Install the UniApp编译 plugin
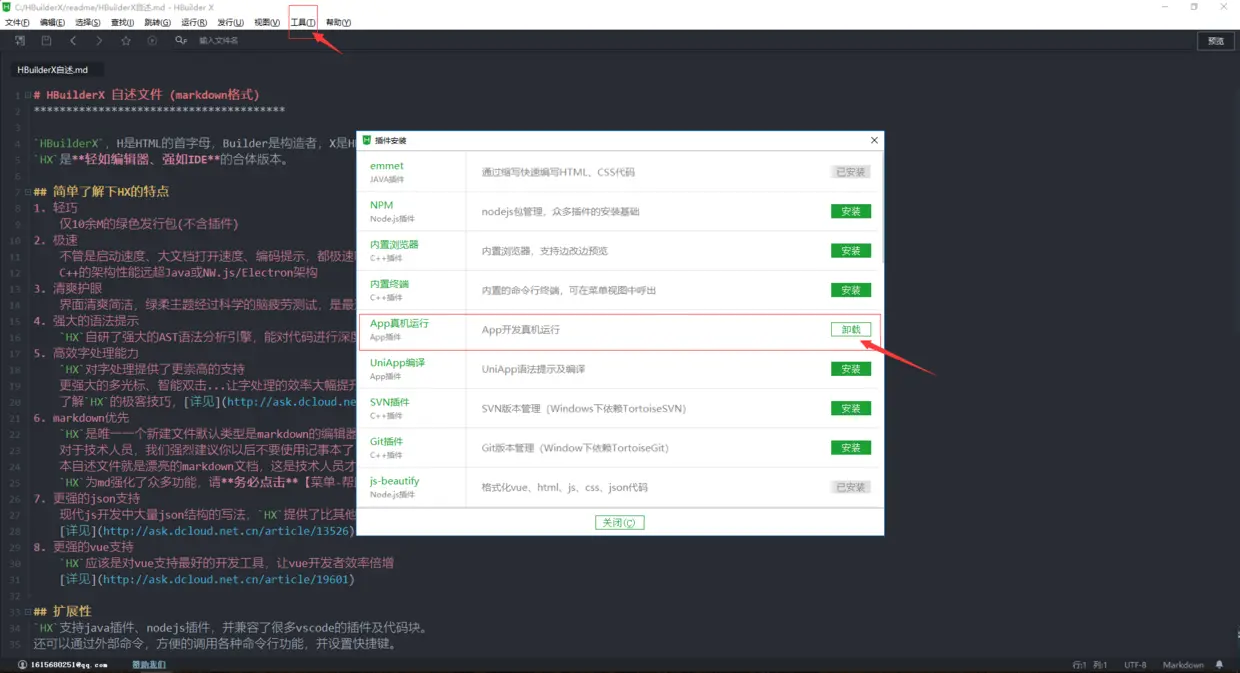This screenshot has height=673, width=1240. (850, 369)
